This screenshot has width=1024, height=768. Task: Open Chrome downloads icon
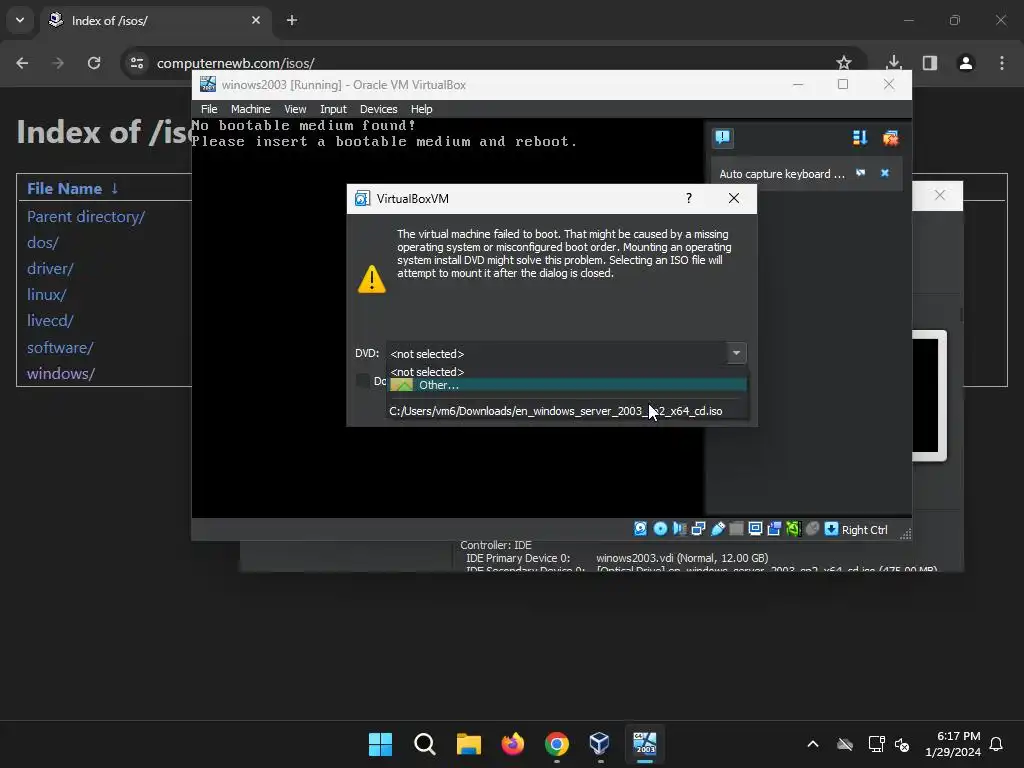893,63
